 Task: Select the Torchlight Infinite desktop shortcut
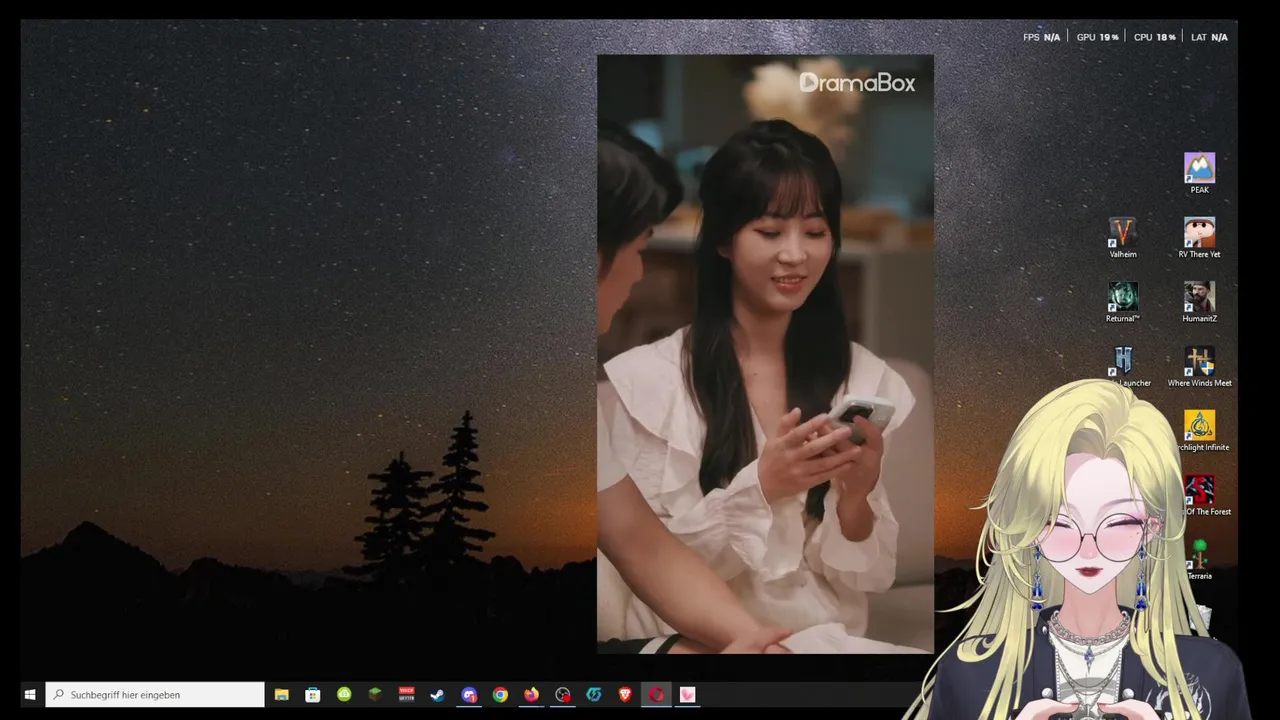[1200, 431]
